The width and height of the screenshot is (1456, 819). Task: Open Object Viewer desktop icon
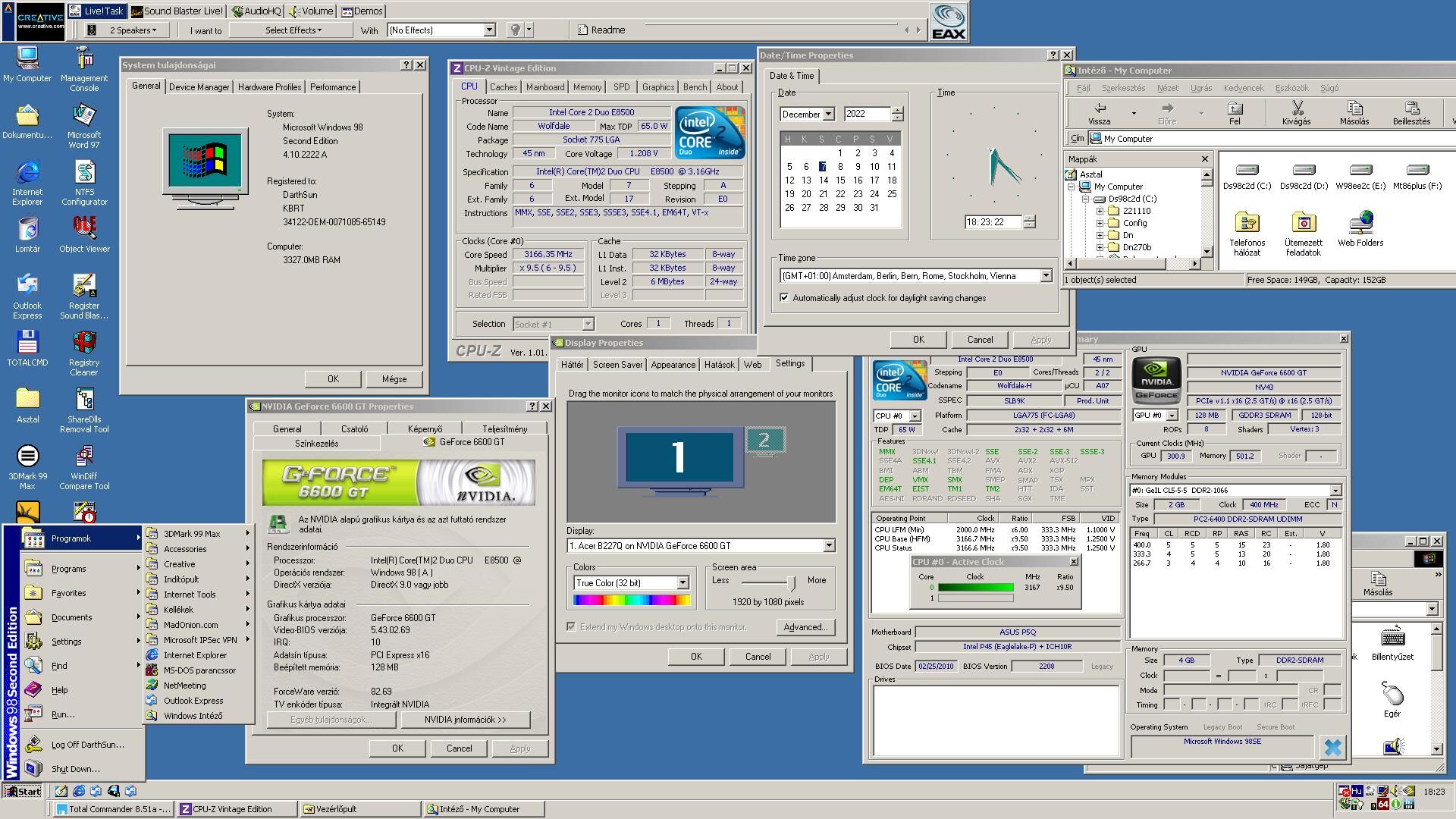pyautogui.click(x=84, y=234)
